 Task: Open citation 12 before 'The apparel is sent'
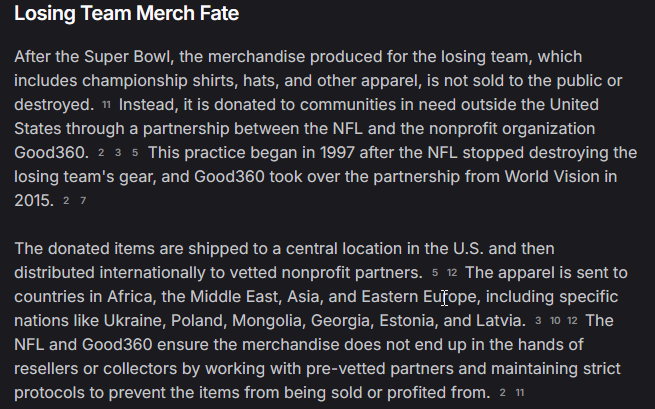(x=452, y=273)
